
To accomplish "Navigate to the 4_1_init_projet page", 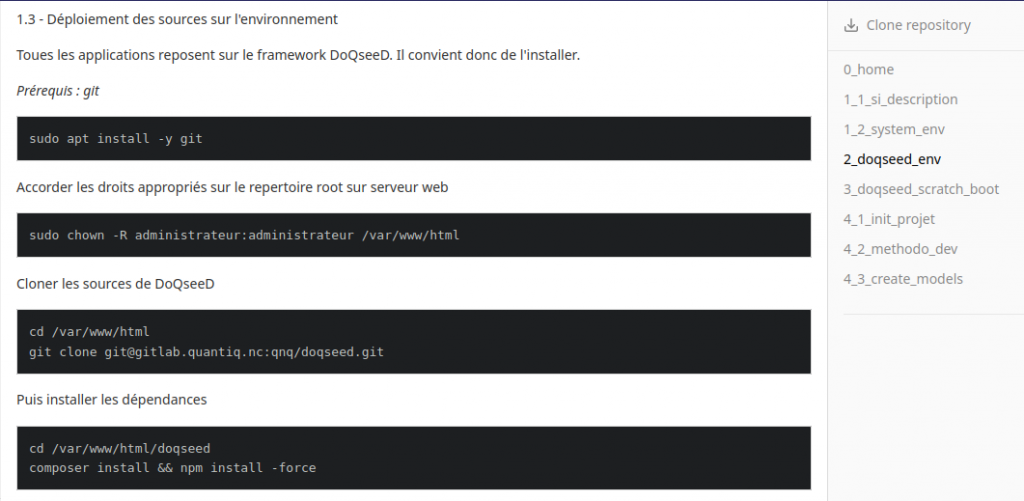I will coord(889,219).
